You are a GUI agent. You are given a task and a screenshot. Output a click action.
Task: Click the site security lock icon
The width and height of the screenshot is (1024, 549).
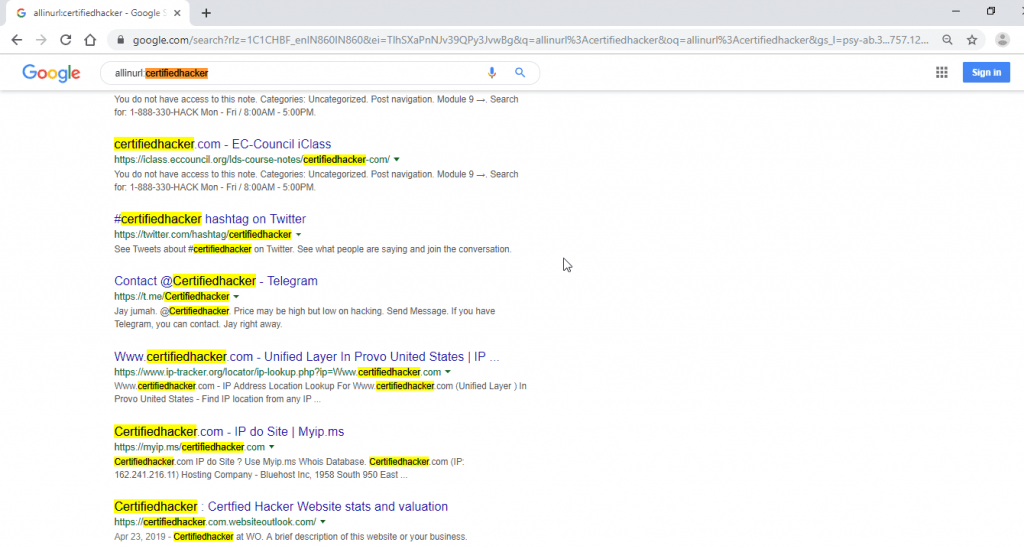pyautogui.click(x=120, y=40)
